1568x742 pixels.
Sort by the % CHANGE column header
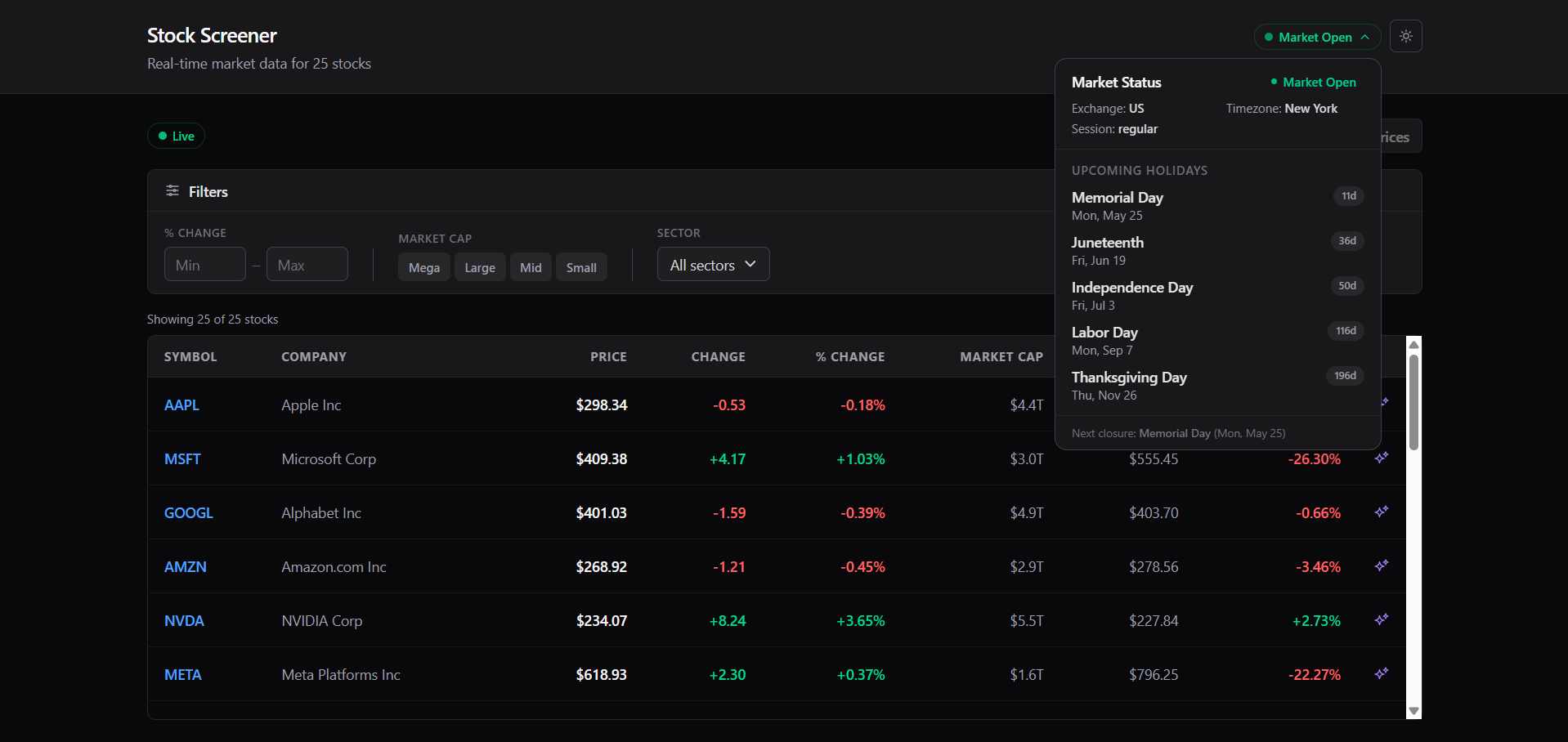850,356
